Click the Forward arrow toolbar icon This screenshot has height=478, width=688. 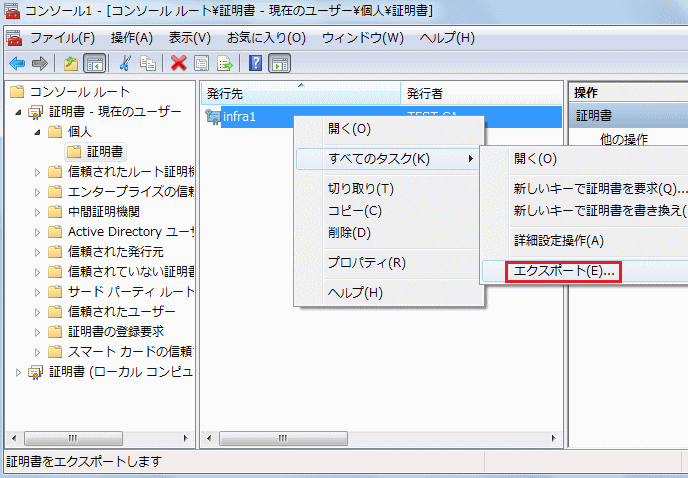pos(39,63)
